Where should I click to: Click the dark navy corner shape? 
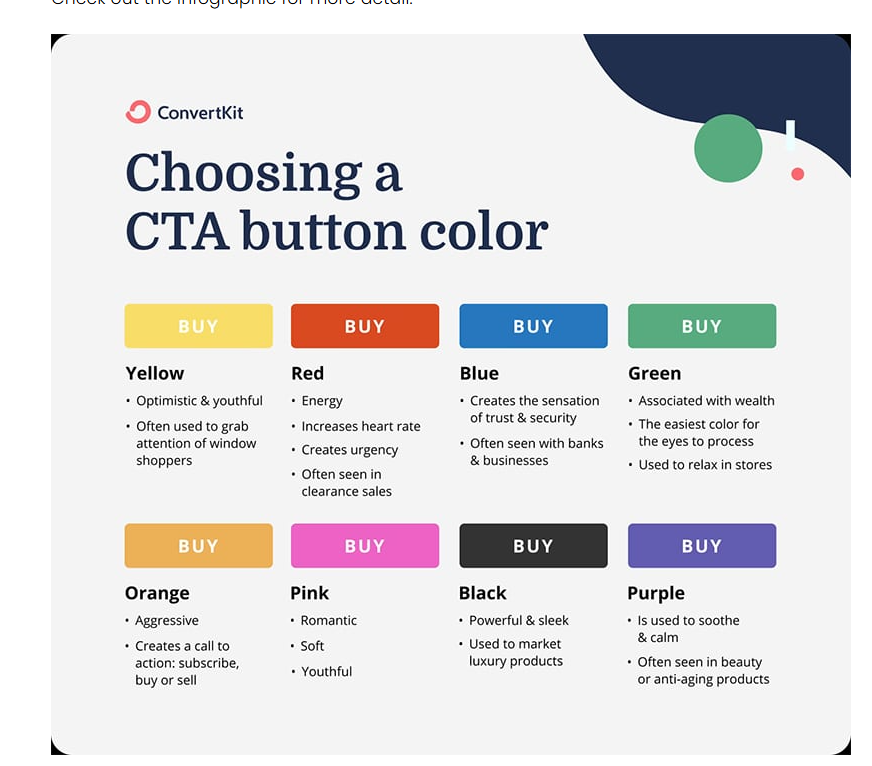[x=720, y=70]
